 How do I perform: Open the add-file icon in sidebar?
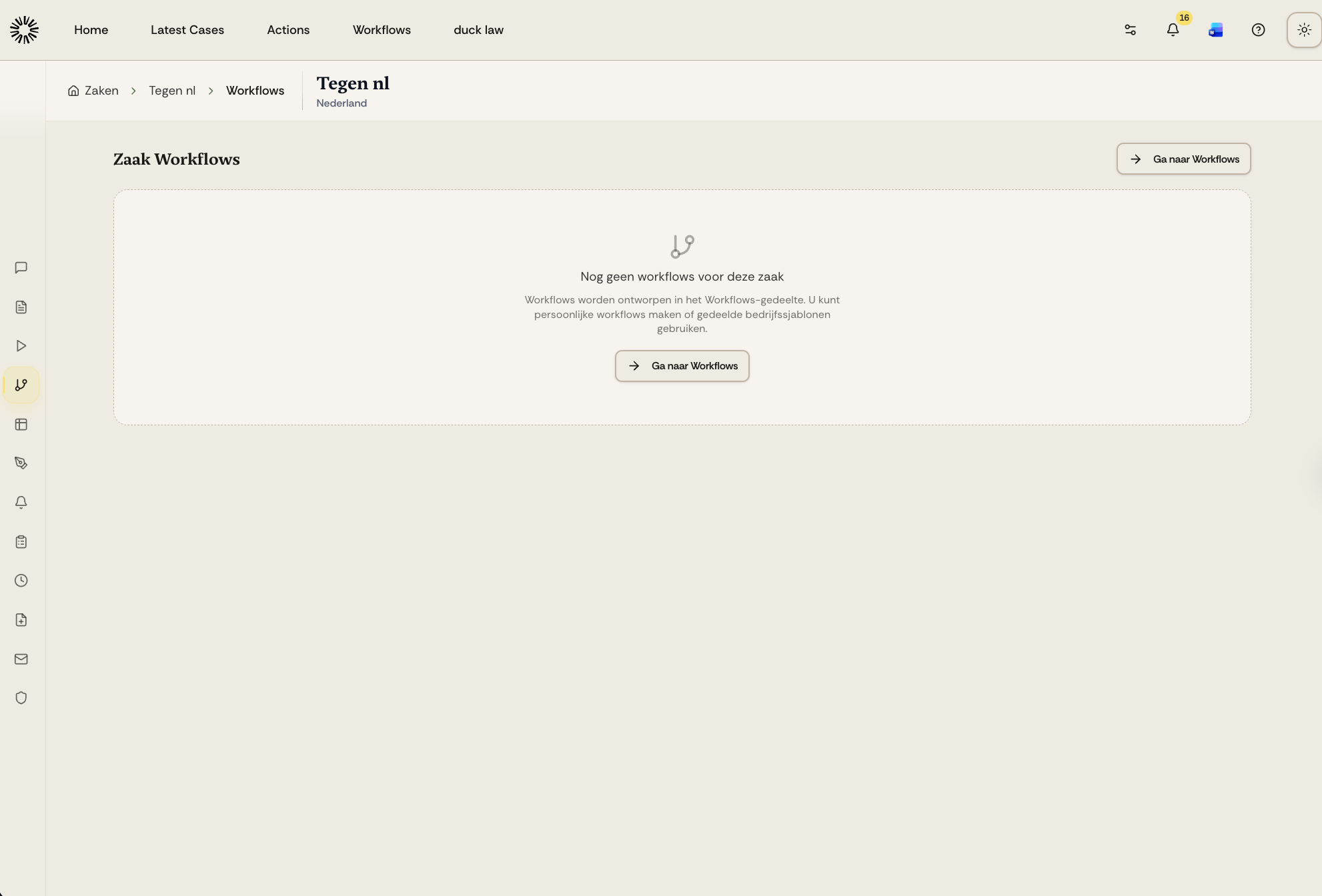(21, 620)
